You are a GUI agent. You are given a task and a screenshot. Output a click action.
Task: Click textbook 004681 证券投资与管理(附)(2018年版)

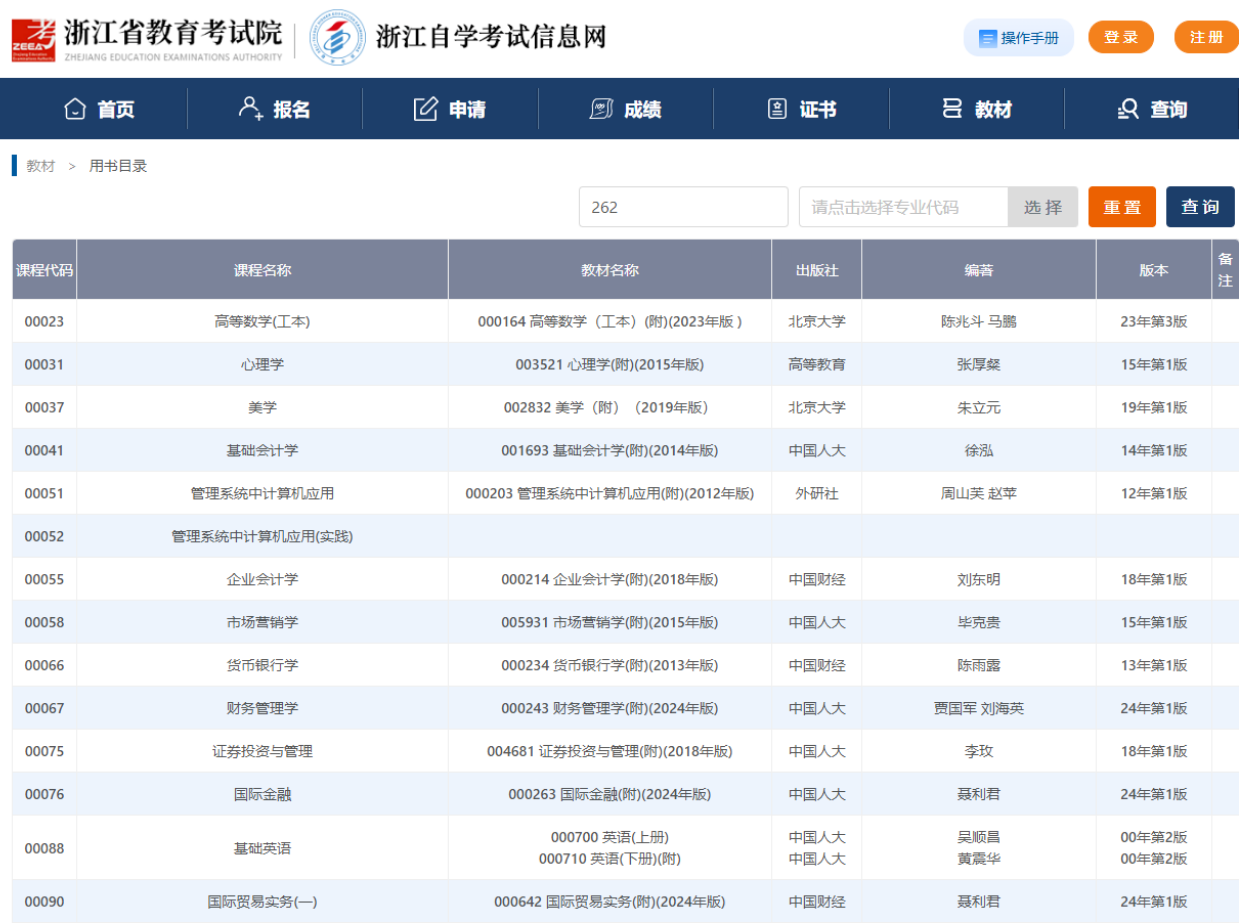[610, 751]
